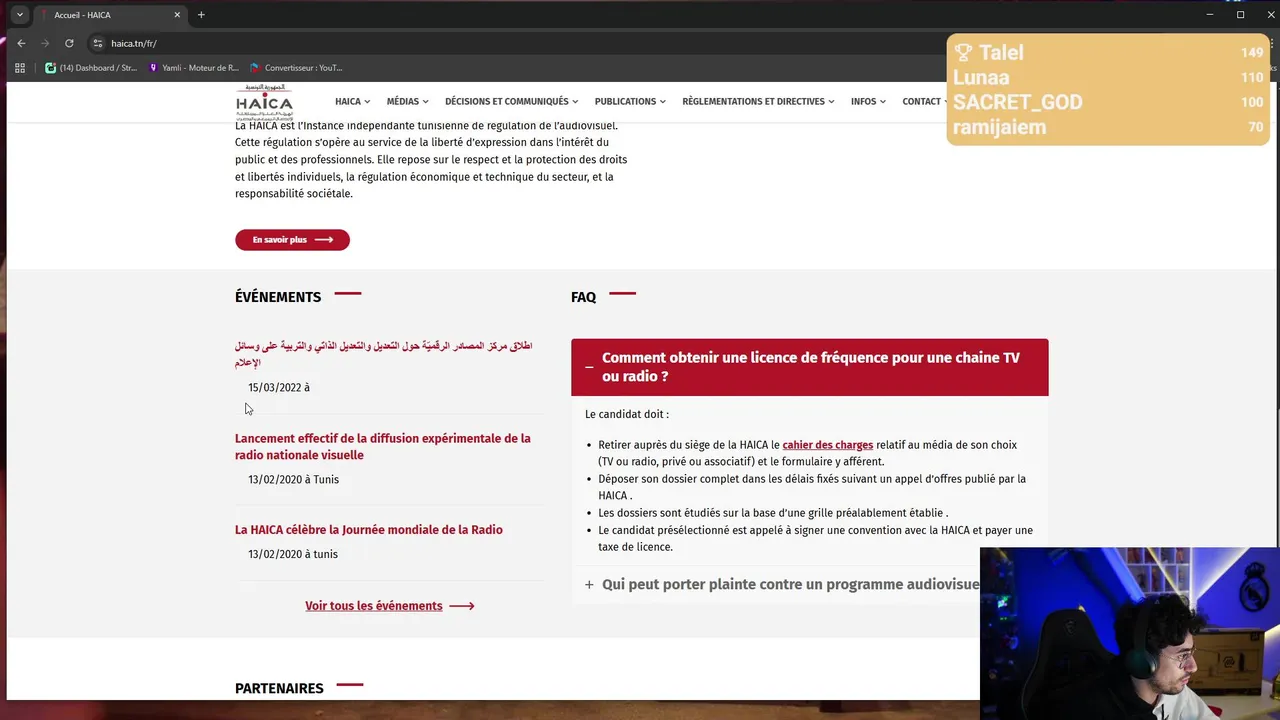Click the PARTENAIRES section heading
This screenshot has height=720, width=1280.
[279, 688]
